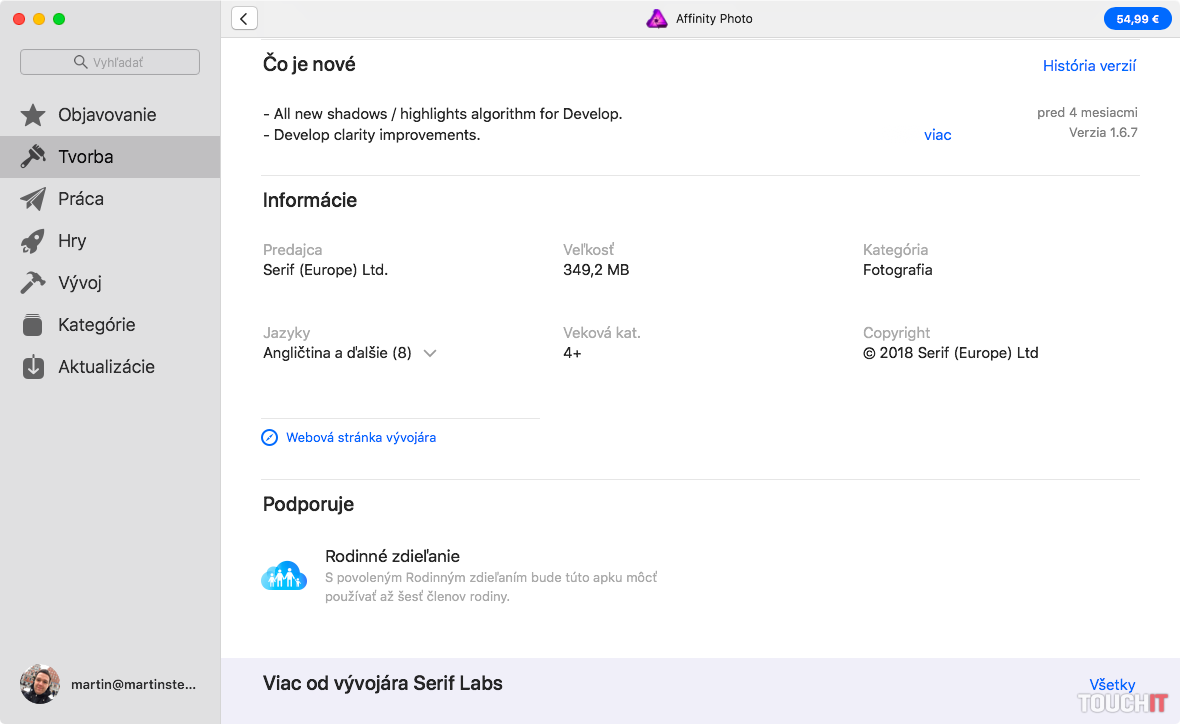Click the Objavovanie star icon
Image resolution: width=1180 pixels, height=724 pixels.
pyautogui.click(x=33, y=115)
